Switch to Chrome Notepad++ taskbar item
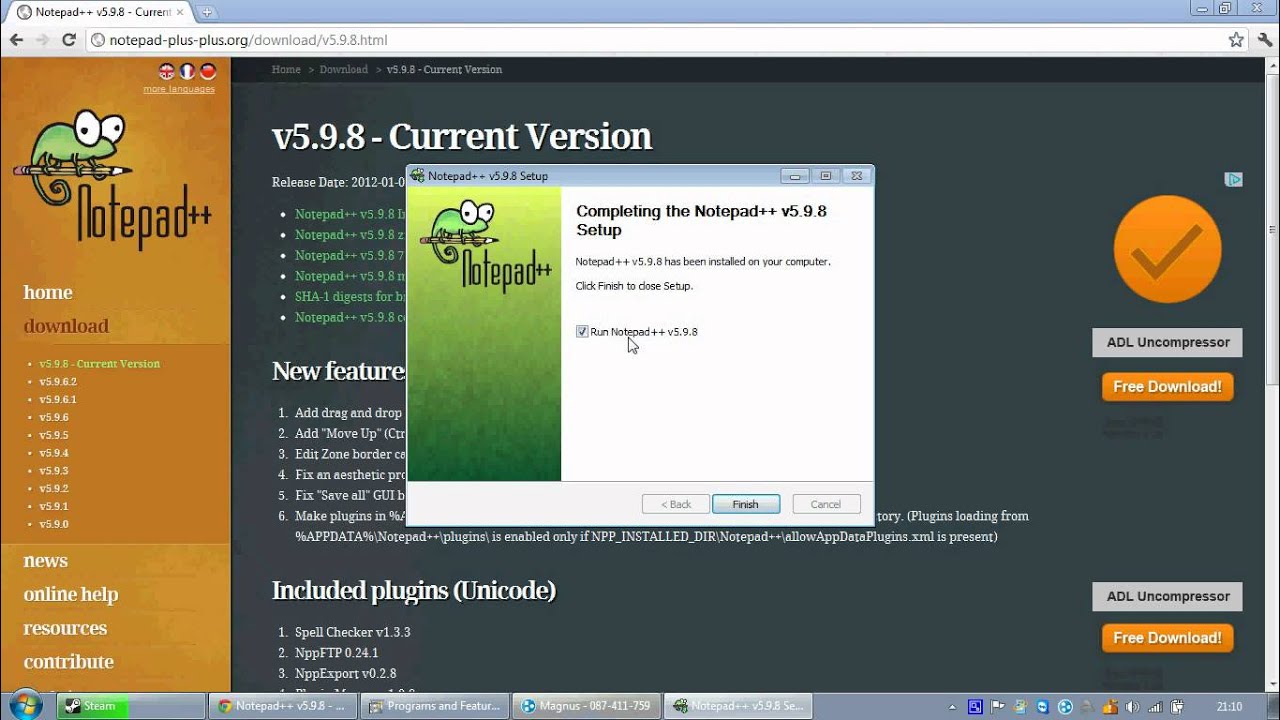Image resolution: width=1280 pixels, height=720 pixels. coord(284,706)
